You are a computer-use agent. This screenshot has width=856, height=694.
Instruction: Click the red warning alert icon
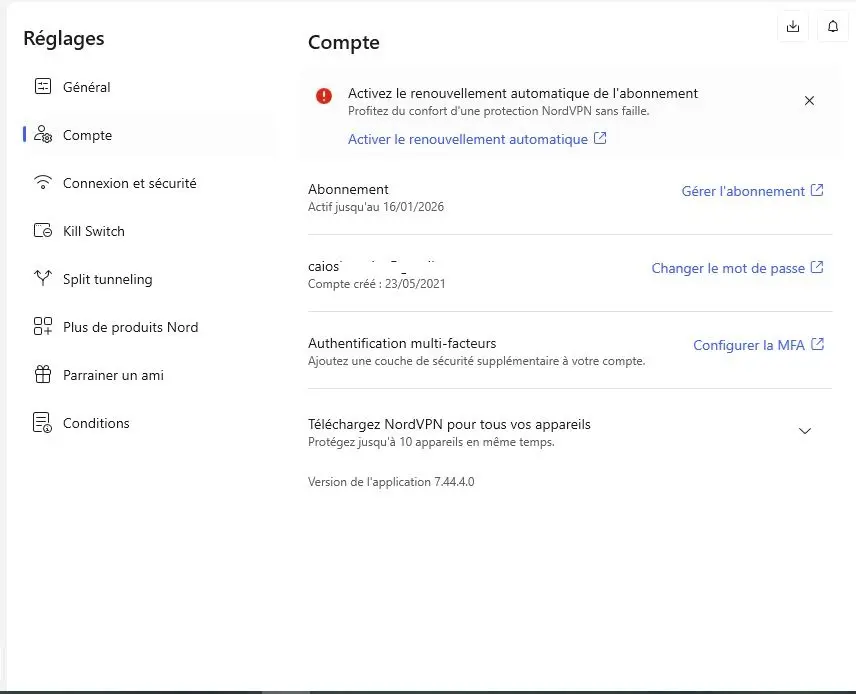tap(324, 96)
